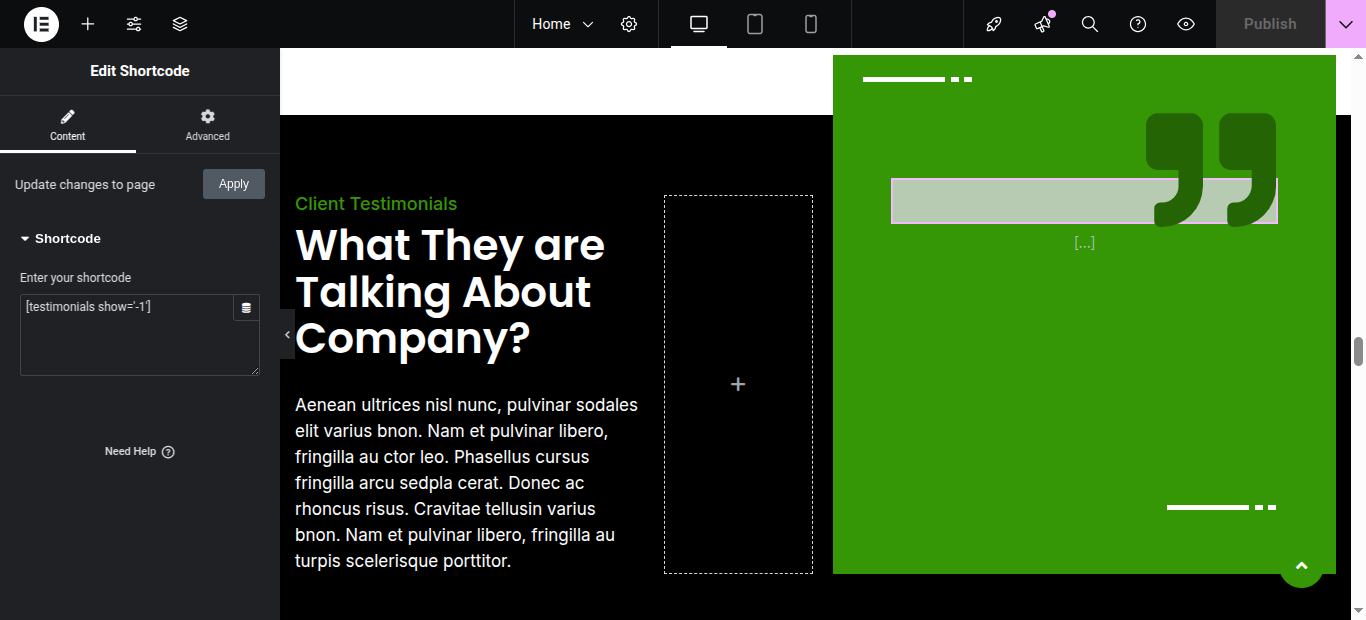The width and height of the screenshot is (1366, 620).
Task: Click the Apply button
Action: click(x=234, y=184)
